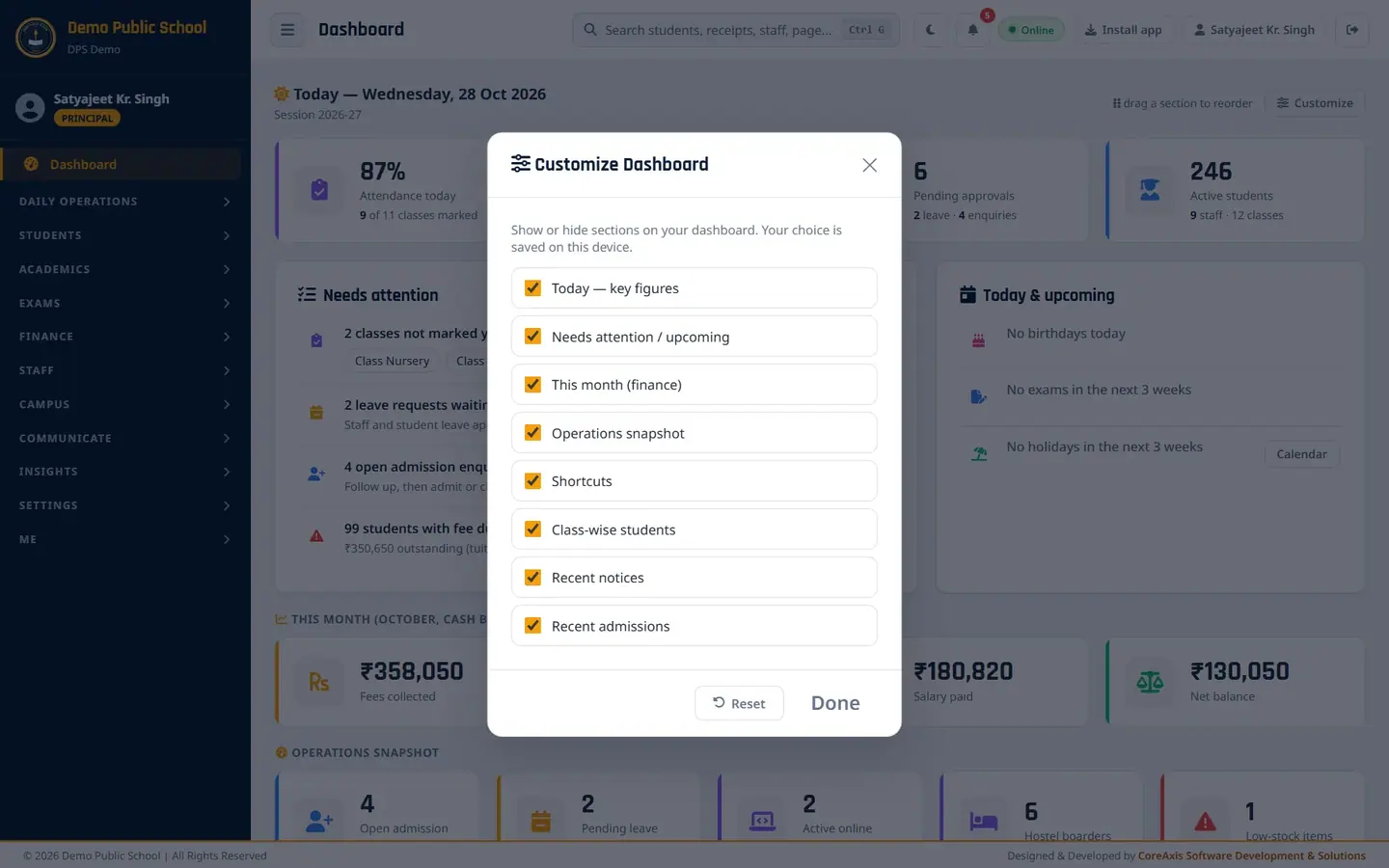Uncheck Today — key figures checkbox
1389x868 pixels.
click(x=532, y=287)
